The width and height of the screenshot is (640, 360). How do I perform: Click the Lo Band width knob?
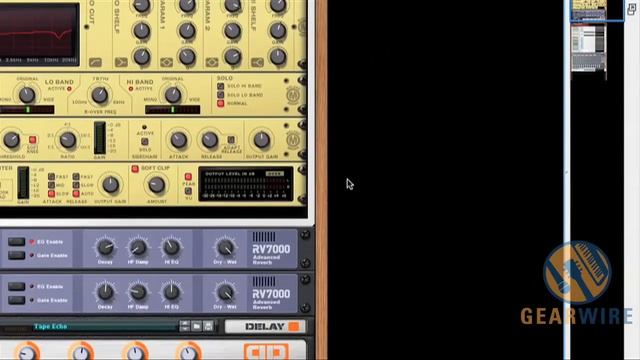pyautogui.click(x=27, y=95)
